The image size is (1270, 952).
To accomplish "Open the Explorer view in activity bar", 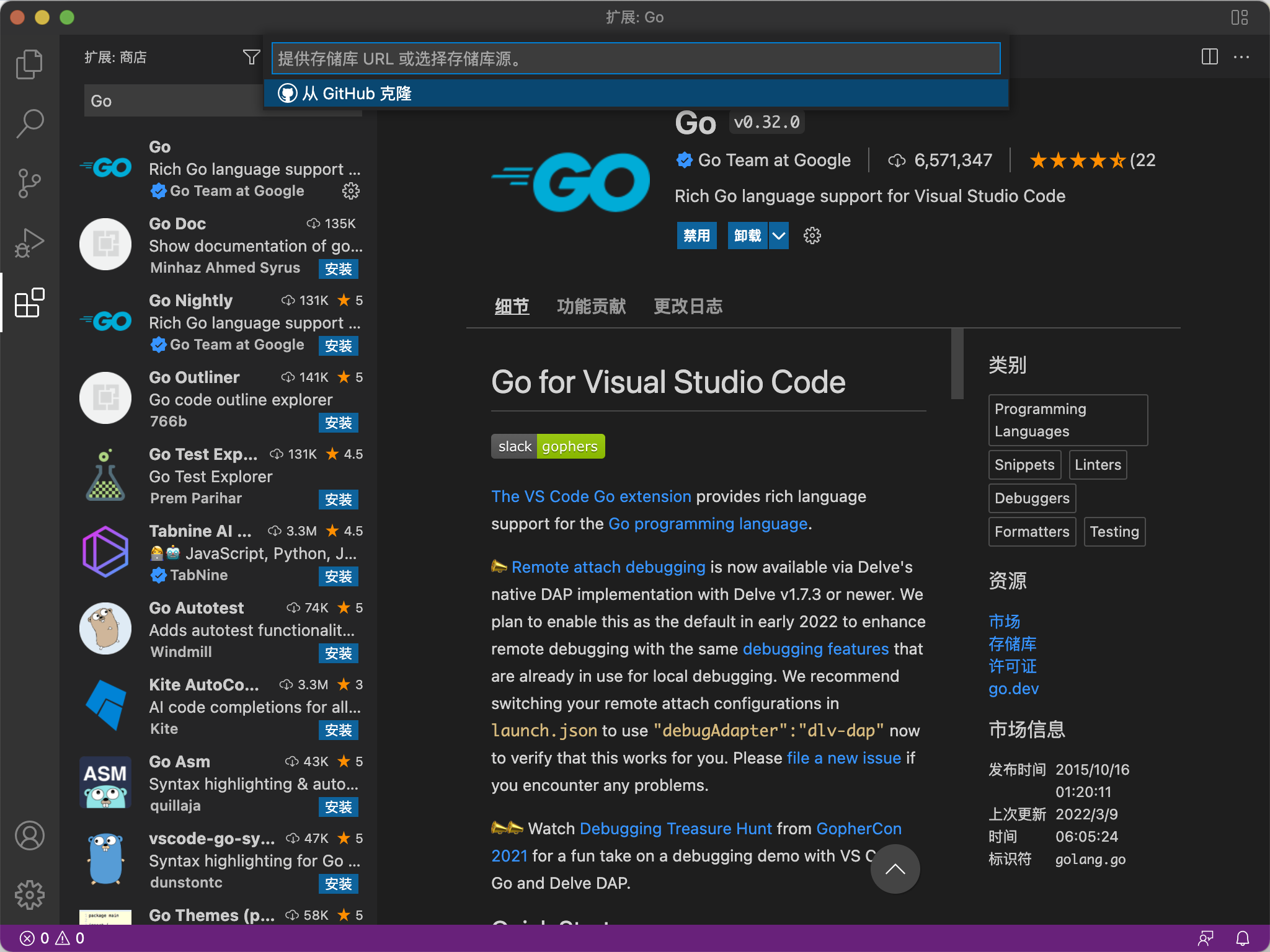I will (x=29, y=64).
